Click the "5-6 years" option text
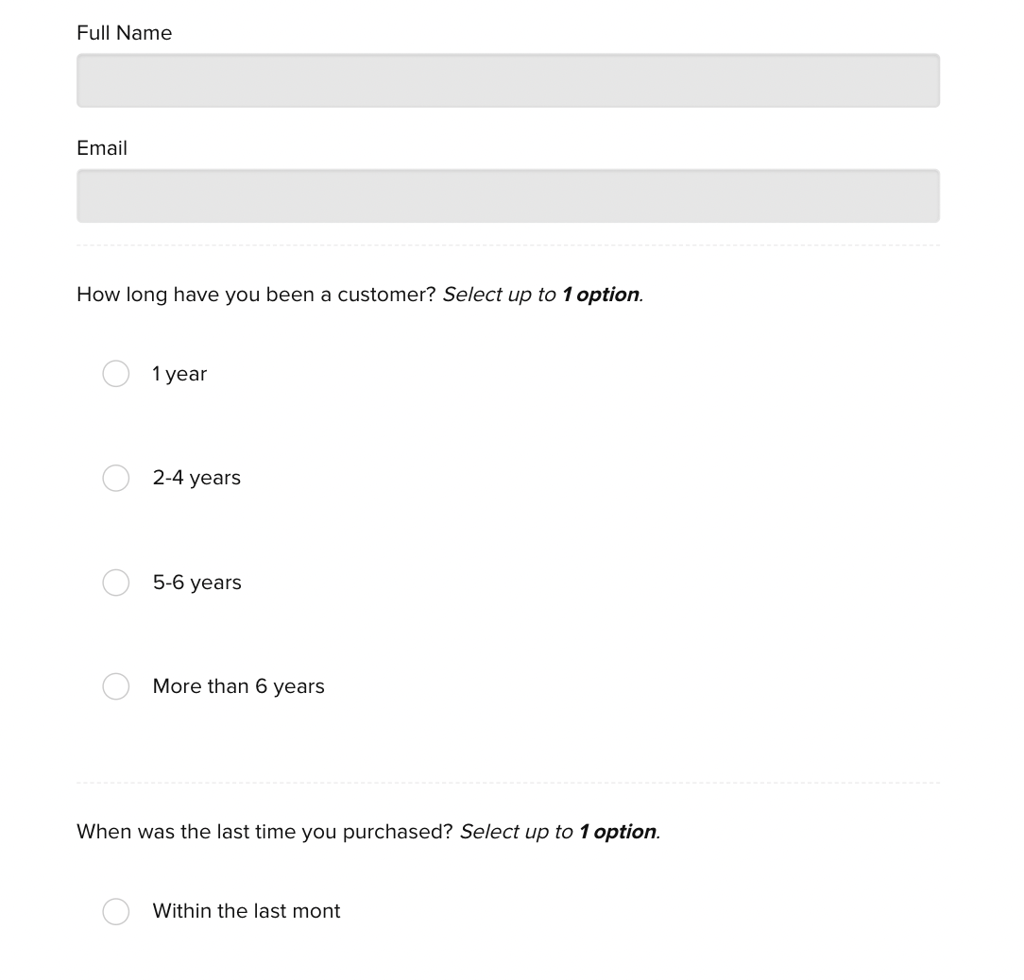The image size is (1024, 980). coord(197,583)
